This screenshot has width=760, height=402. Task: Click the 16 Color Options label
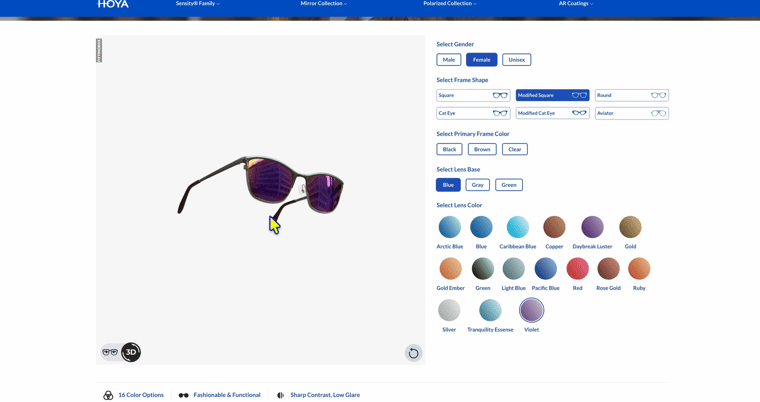tap(141, 395)
